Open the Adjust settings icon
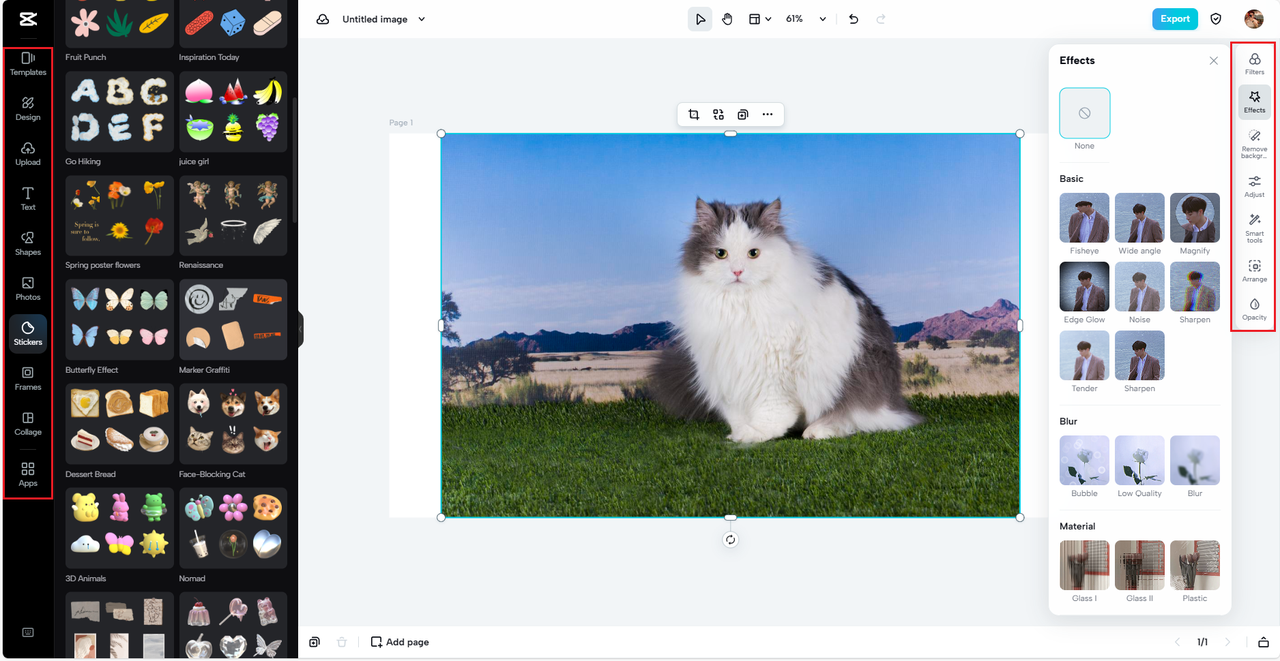Screen dimensions: 1280x661 pos(1254,185)
